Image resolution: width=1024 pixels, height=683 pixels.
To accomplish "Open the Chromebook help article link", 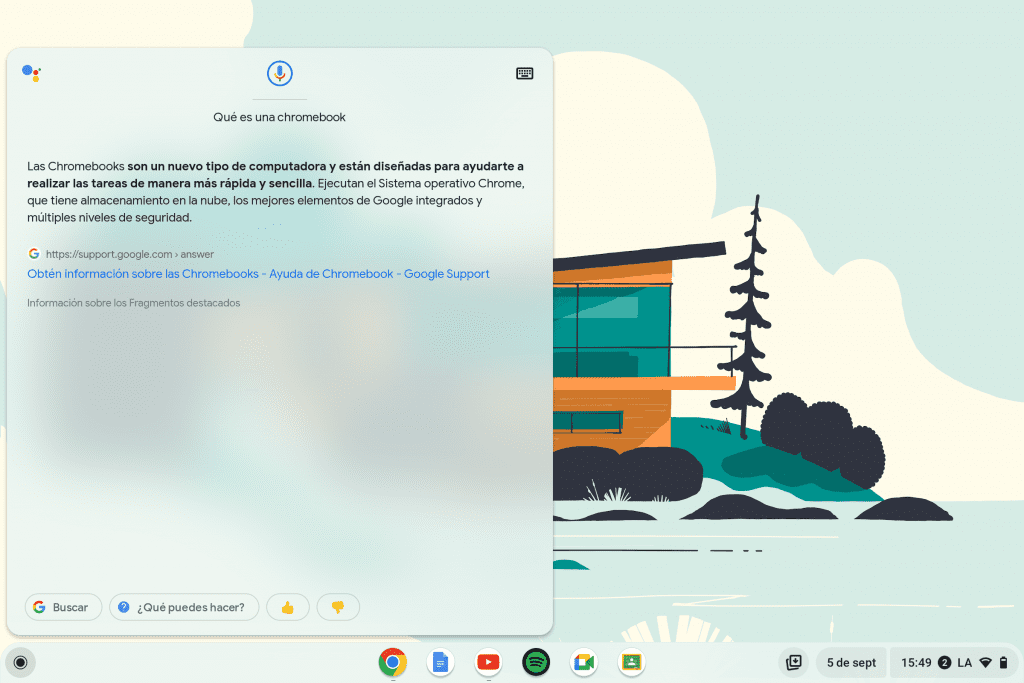I will coord(258,274).
